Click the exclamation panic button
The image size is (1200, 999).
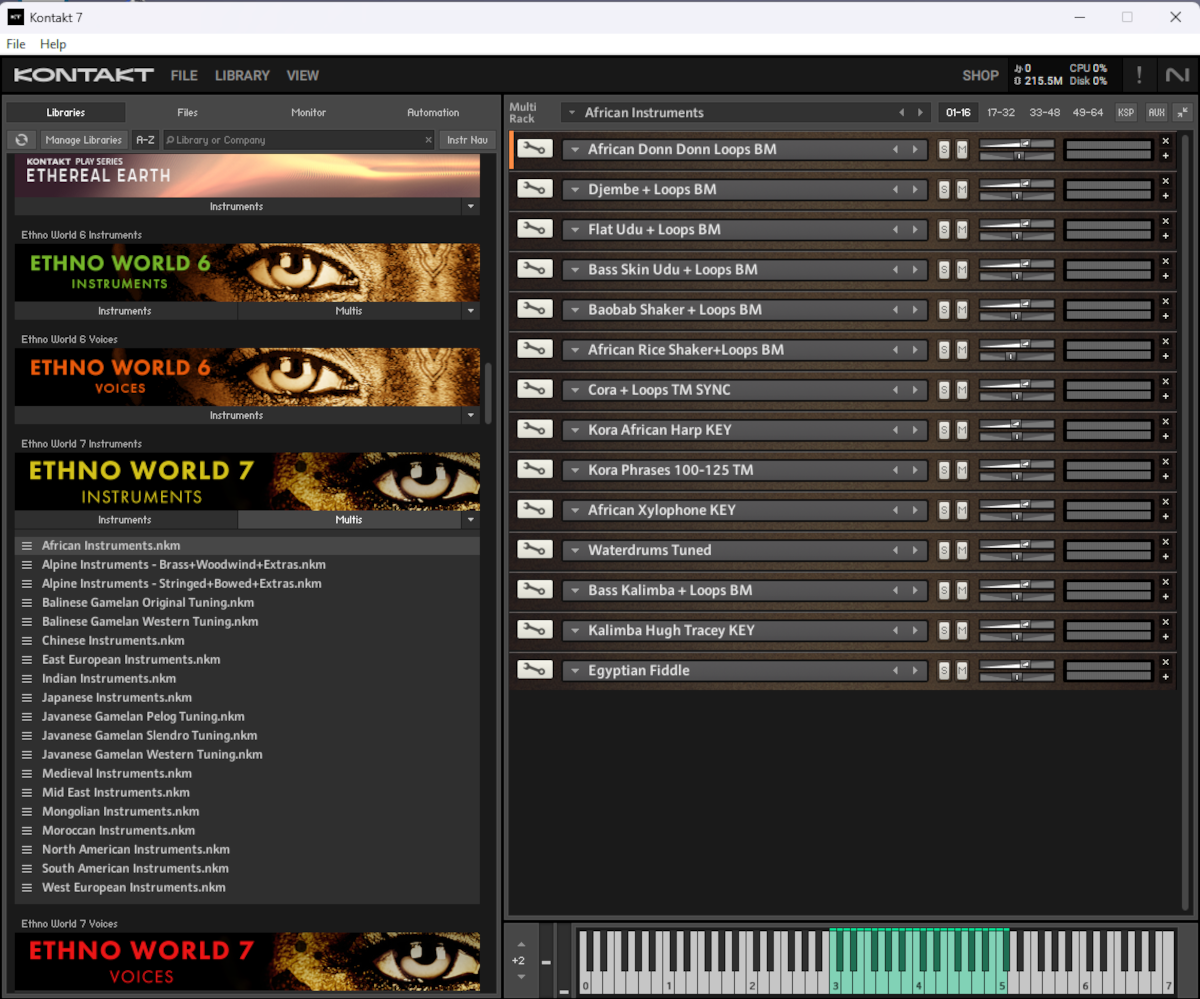pos(1138,75)
